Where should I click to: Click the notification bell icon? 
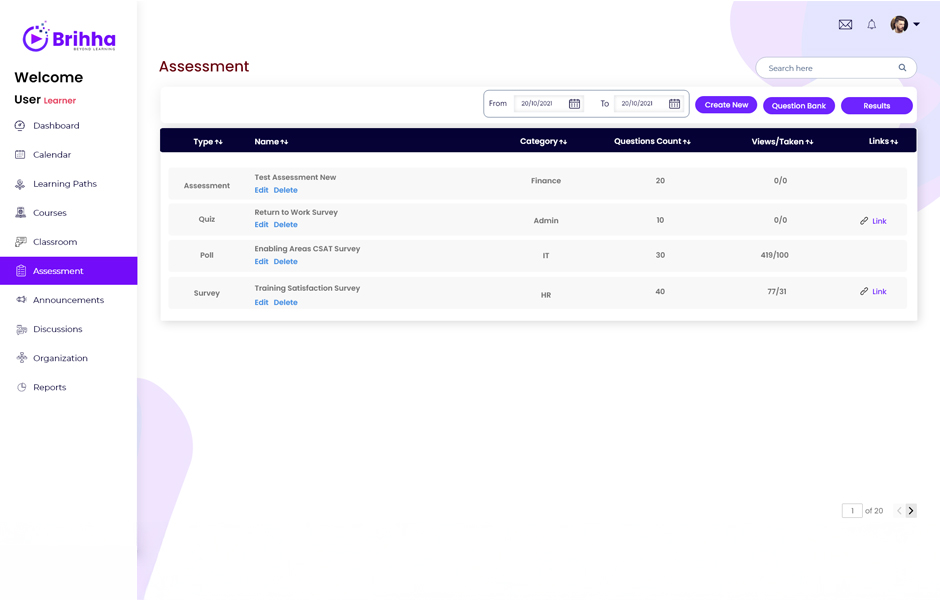coord(871,25)
